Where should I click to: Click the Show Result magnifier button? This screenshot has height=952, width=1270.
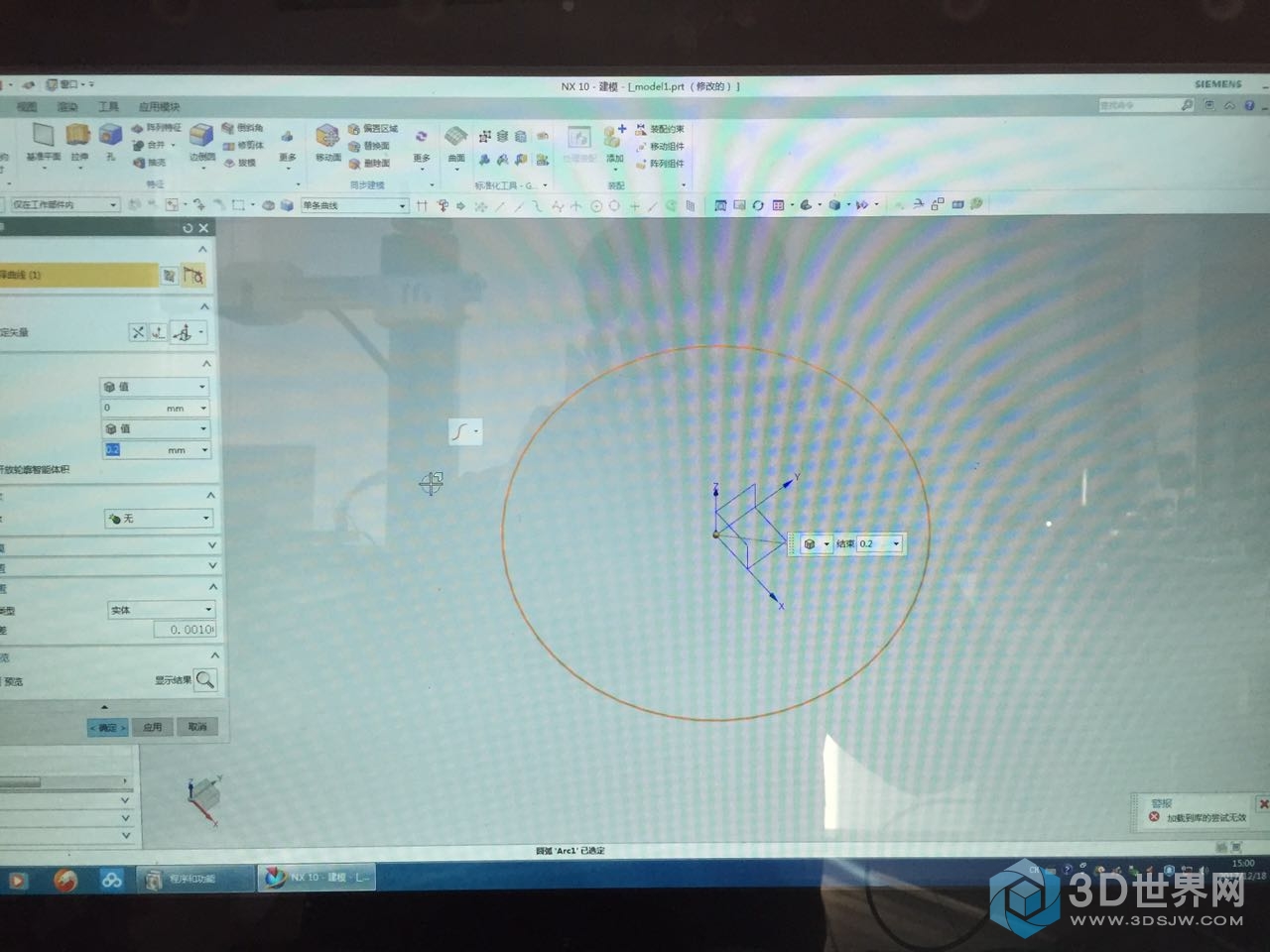click(205, 679)
